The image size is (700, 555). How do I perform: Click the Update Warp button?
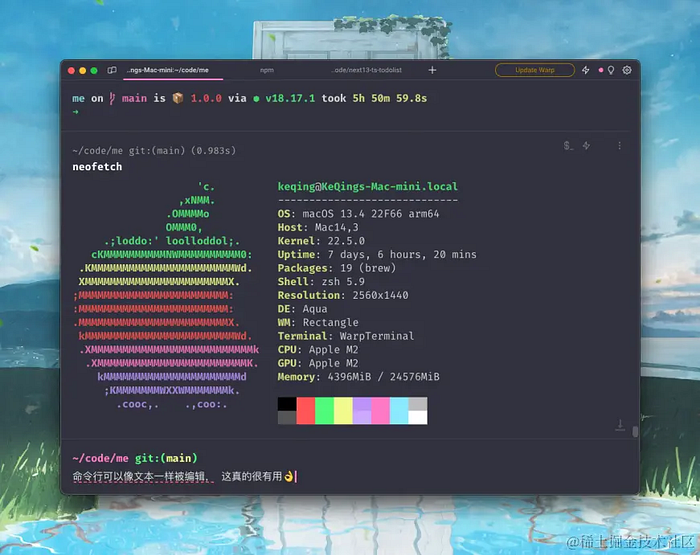pos(535,70)
